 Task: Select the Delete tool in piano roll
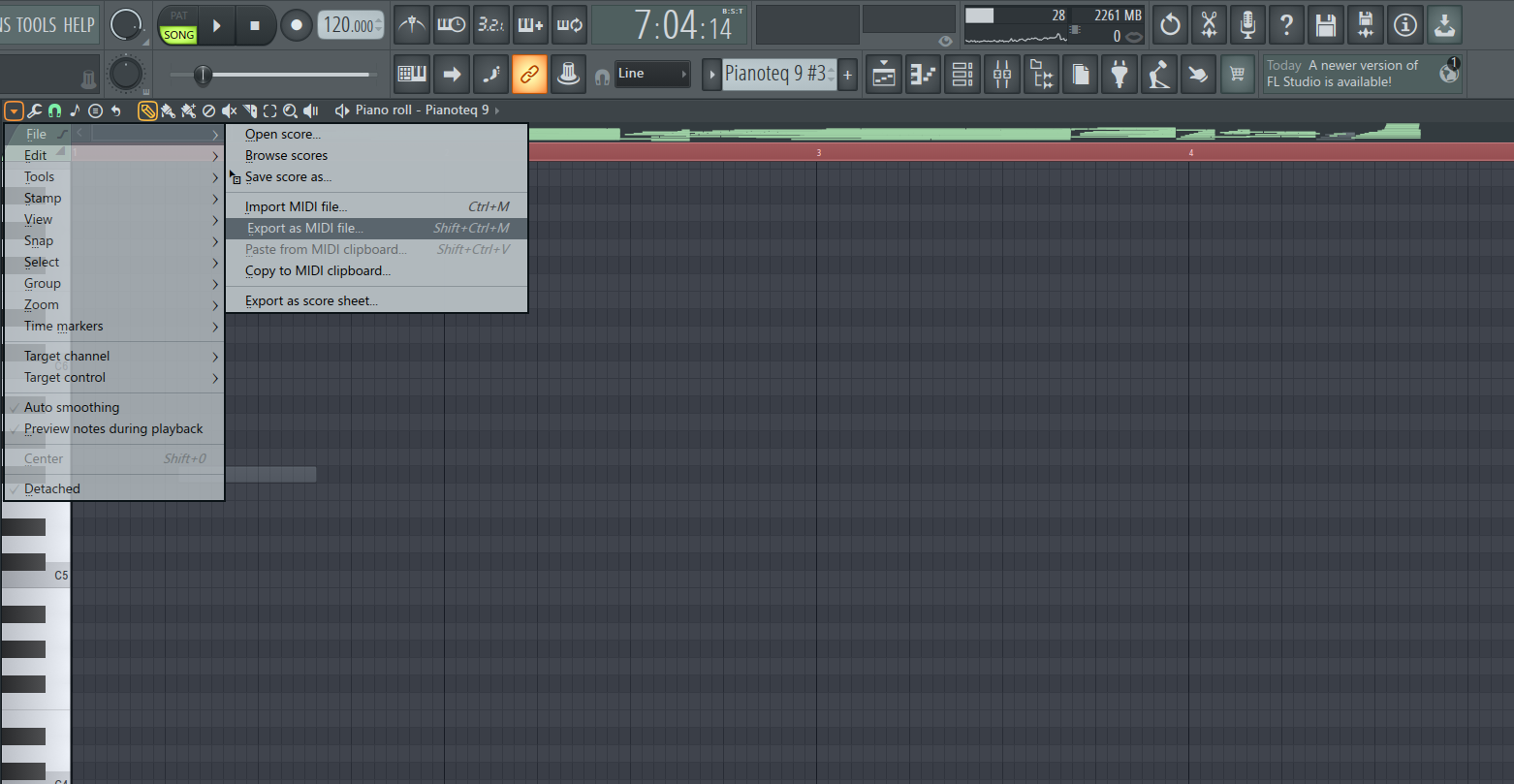208,110
